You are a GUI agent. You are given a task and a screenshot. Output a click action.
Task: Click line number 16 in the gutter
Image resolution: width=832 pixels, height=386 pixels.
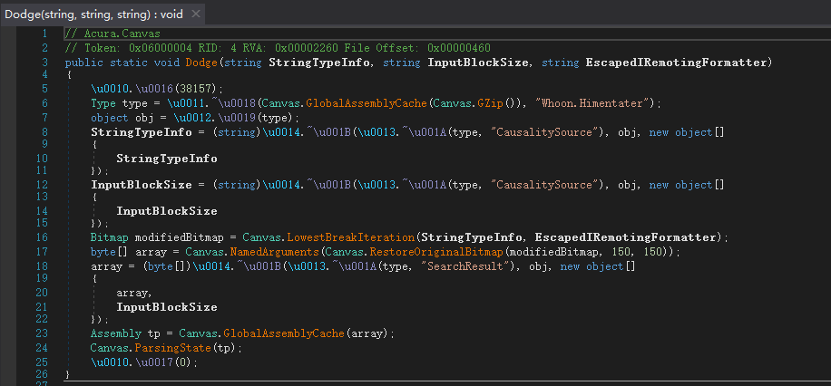coord(42,237)
